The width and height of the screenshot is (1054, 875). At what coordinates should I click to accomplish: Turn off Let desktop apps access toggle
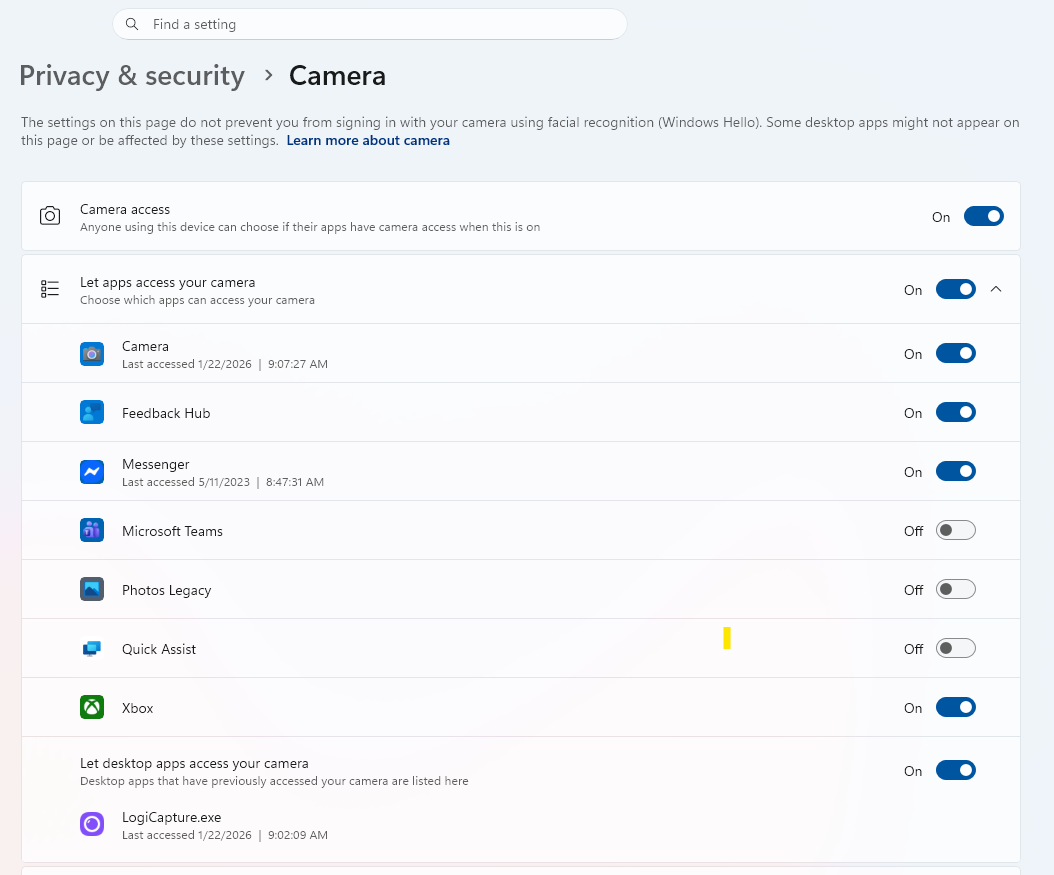tap(955, 770)
